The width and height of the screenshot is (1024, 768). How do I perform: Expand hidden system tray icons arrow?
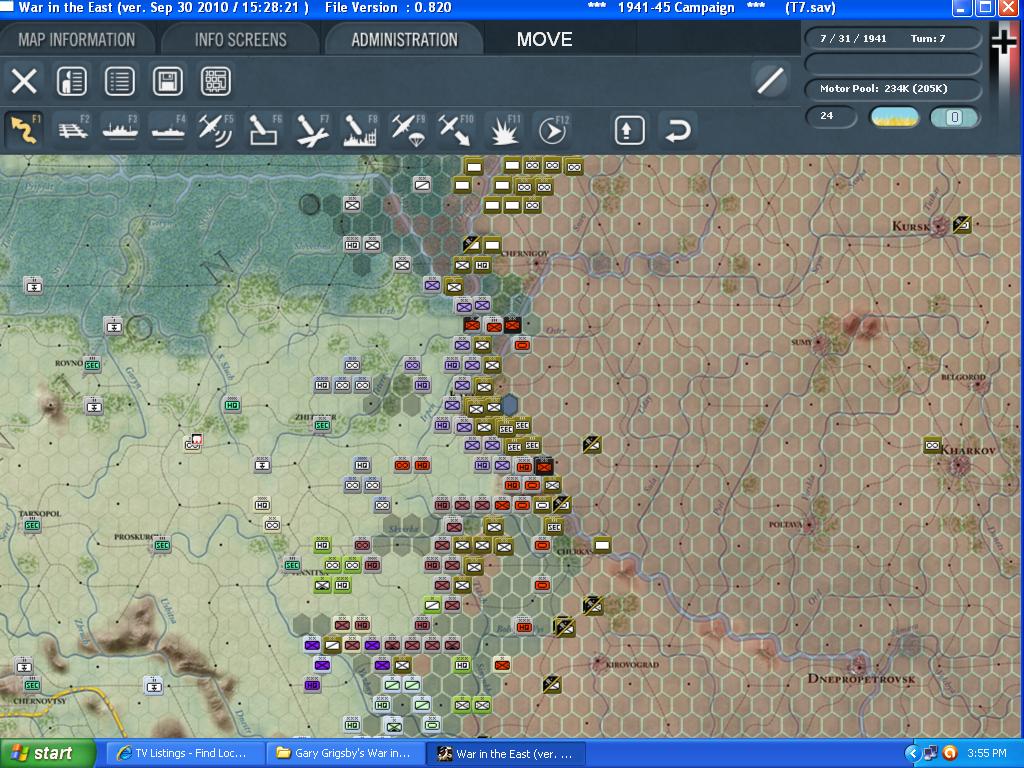[912, 753]
